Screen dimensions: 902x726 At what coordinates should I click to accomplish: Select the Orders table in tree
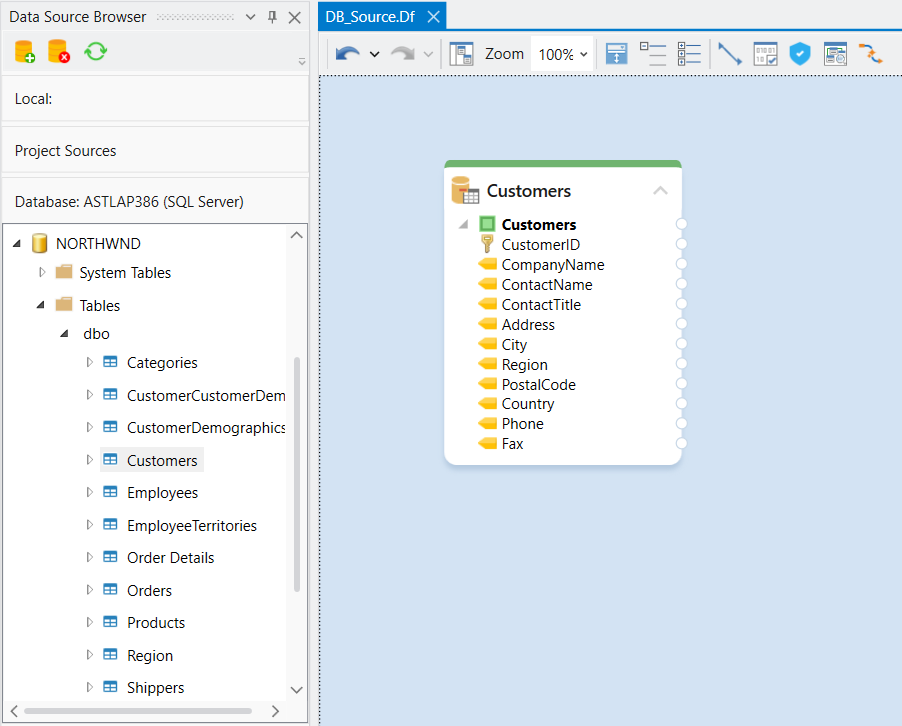coord(149,590)
